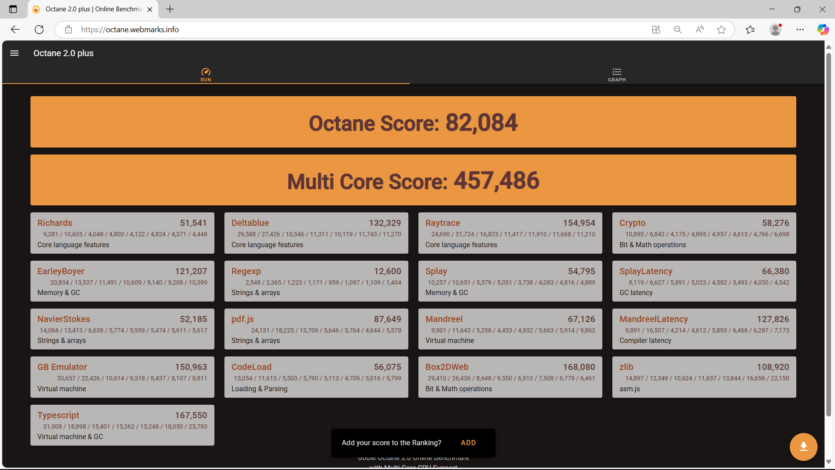Click the MandreelLatency score 127,826
The height and width of the screenshot is (470, 835).
pos(773,319)
